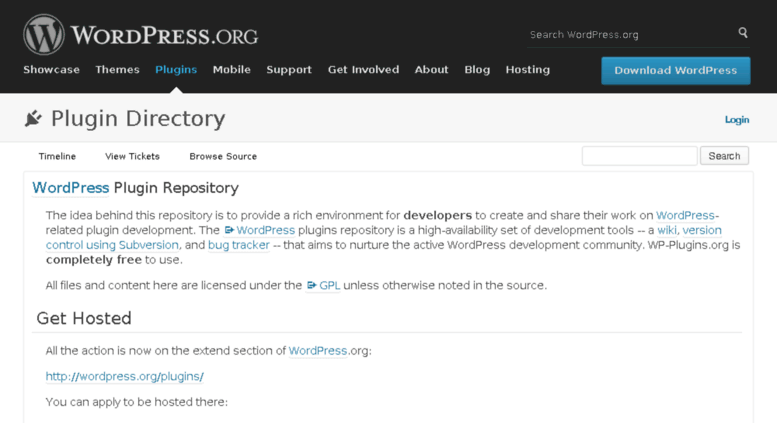Click the Search button next to the search box
777x423 pixels.
pos(724,156)
